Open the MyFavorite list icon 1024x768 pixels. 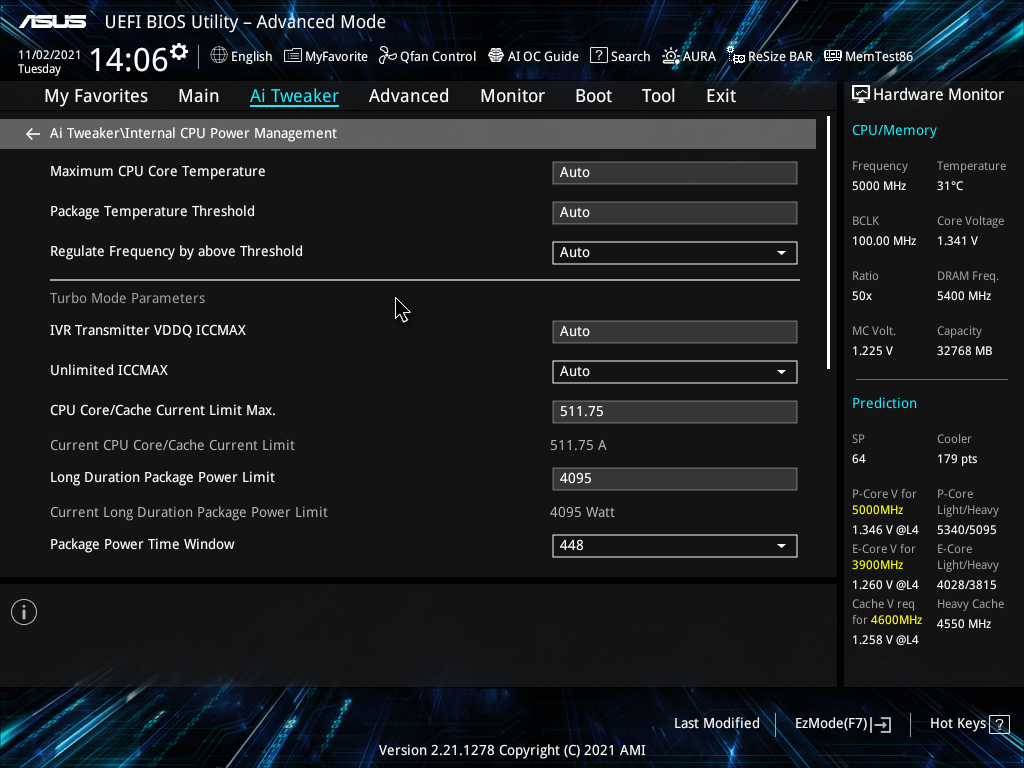(293, 56)
